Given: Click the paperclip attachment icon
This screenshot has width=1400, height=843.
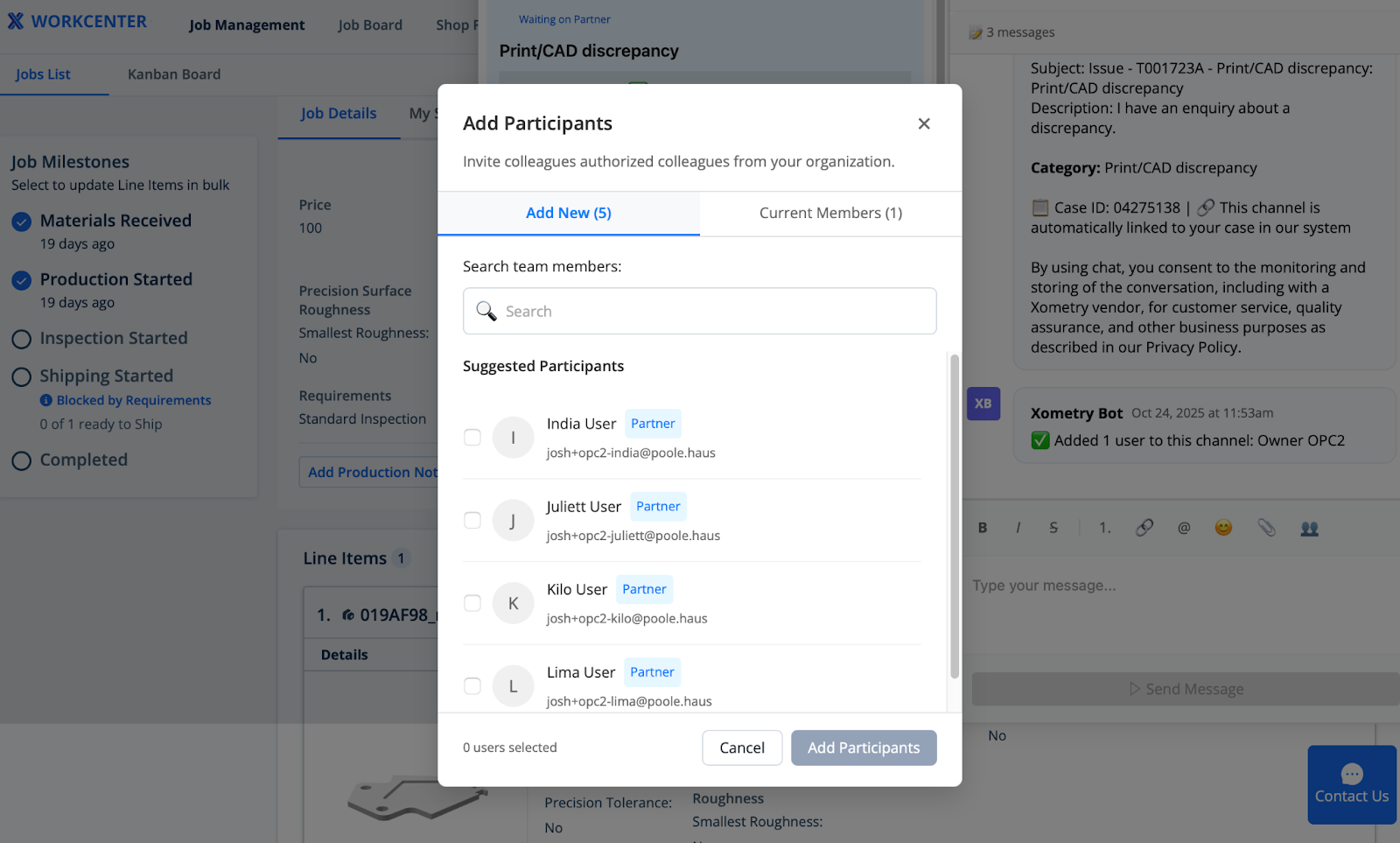Looking at the screenshot, I should 1266,527.
